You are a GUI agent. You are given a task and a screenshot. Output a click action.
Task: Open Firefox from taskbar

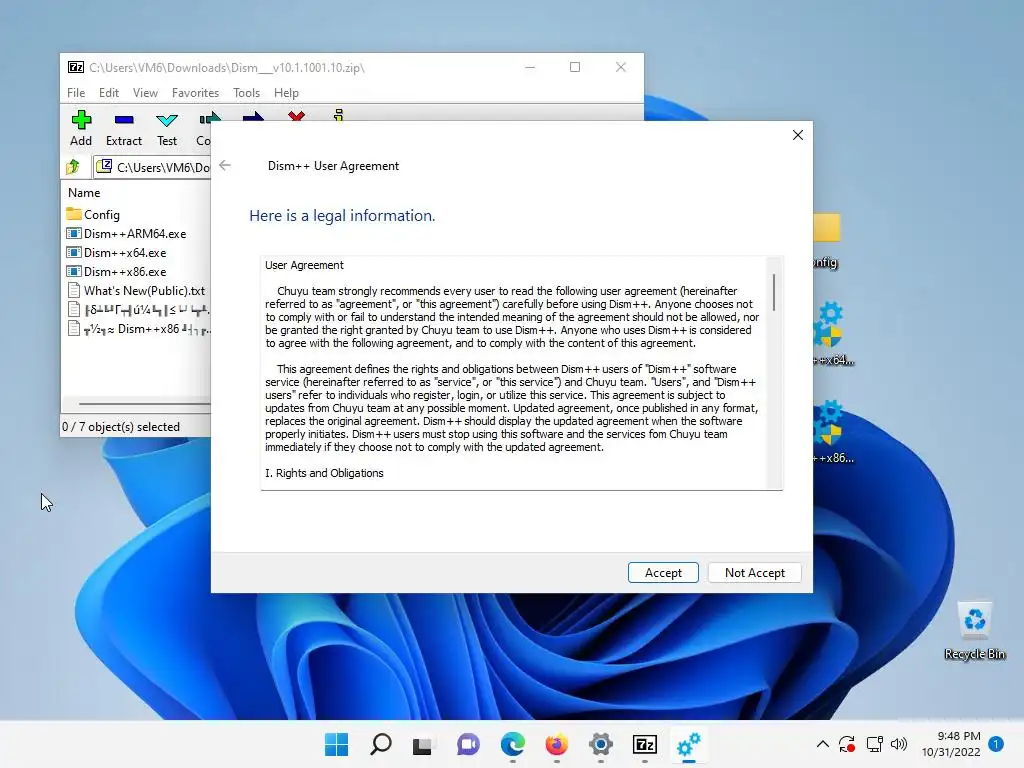(x=556, y=744)
